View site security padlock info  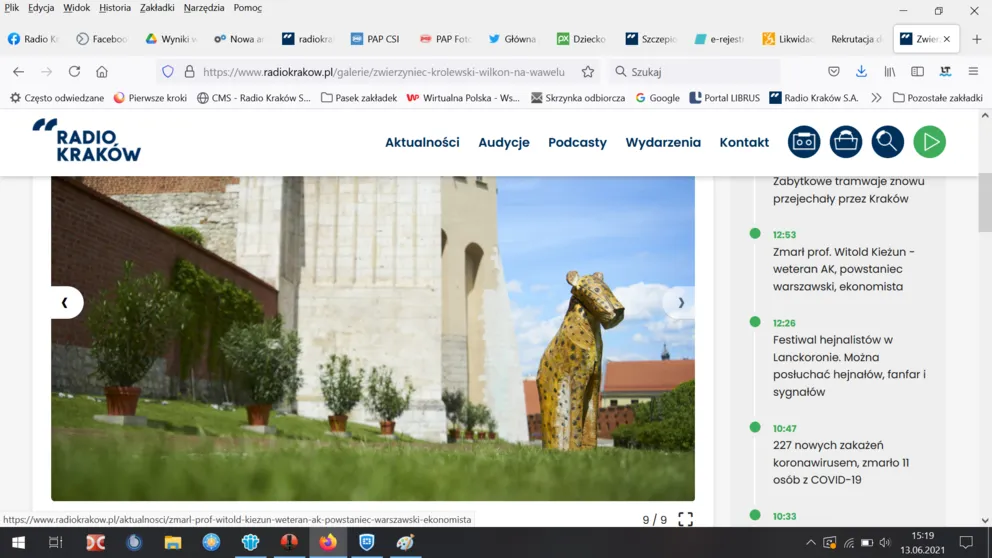pyautogui.click(x=189, y=71)
